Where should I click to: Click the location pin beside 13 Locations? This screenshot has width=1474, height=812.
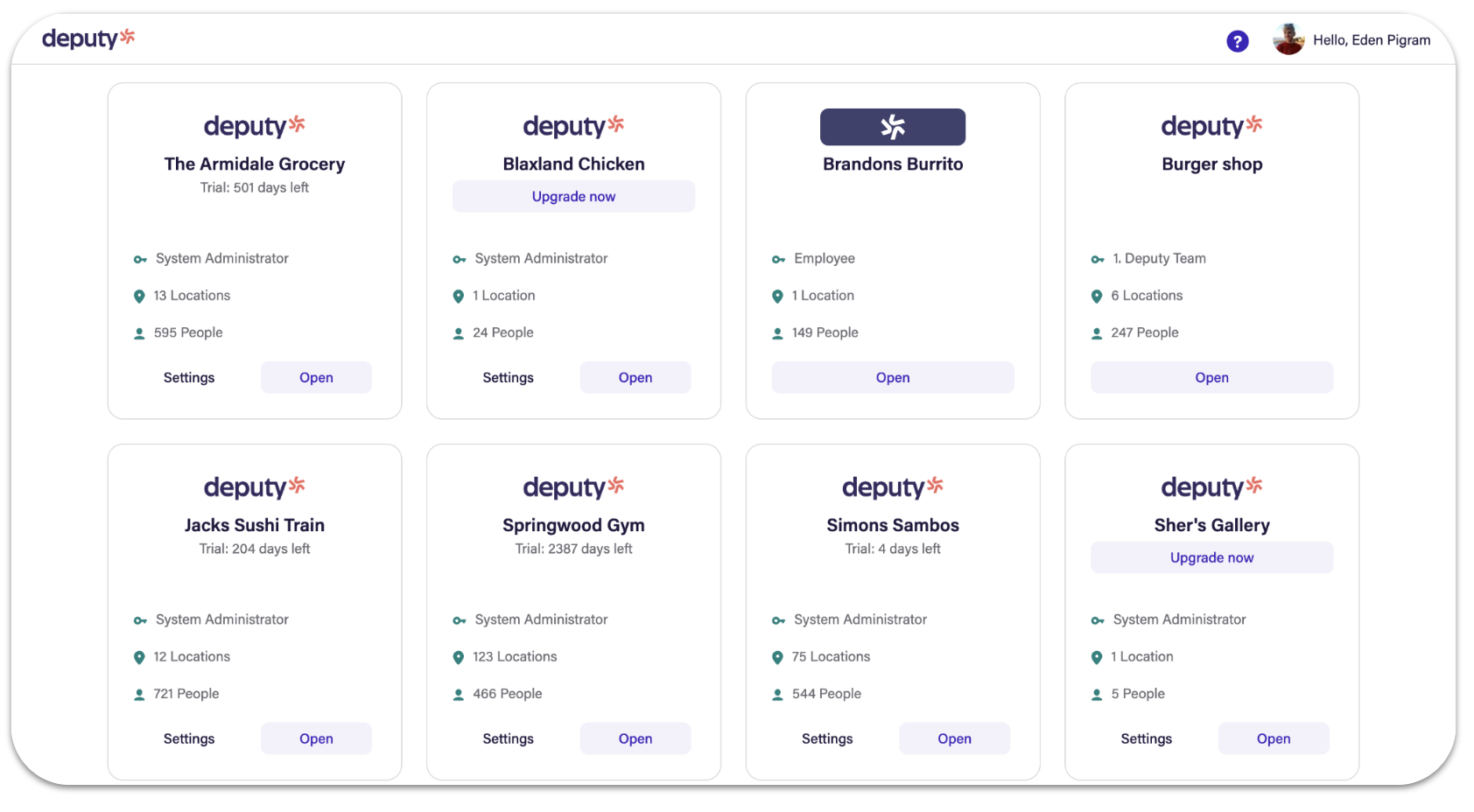pos(139,297)
